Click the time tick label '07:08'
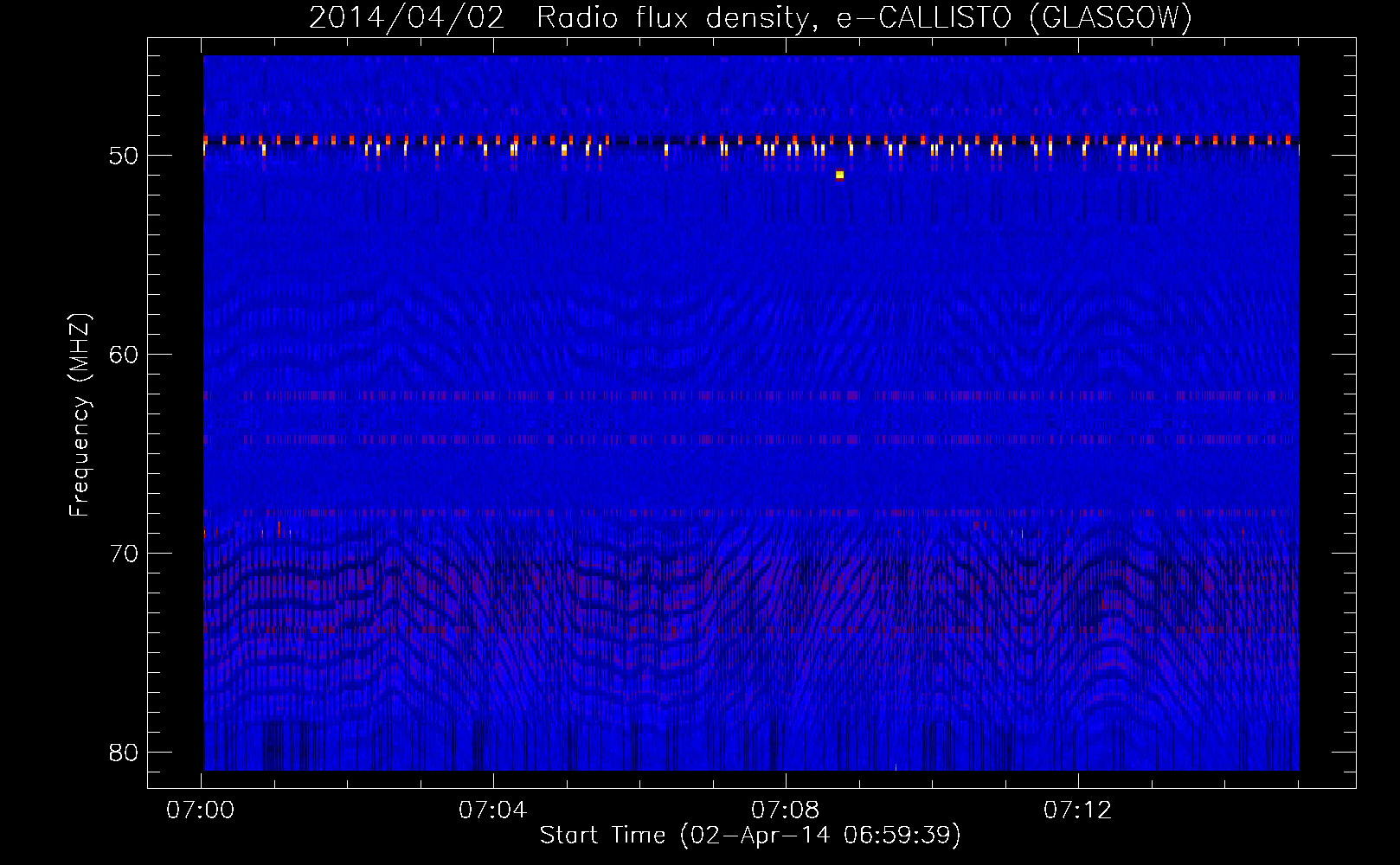The height and width of the screenshot is (865, 1400). pyautogui.click(x=786, y=811)
